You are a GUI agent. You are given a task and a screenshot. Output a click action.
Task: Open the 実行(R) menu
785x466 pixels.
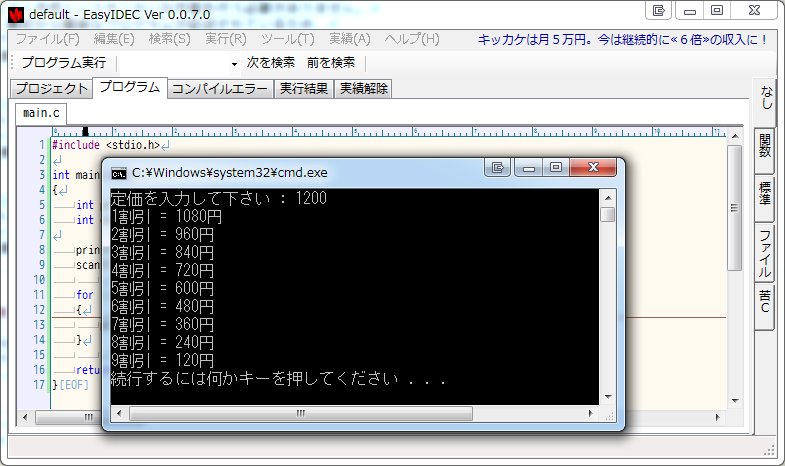click(x=226, y=39)
